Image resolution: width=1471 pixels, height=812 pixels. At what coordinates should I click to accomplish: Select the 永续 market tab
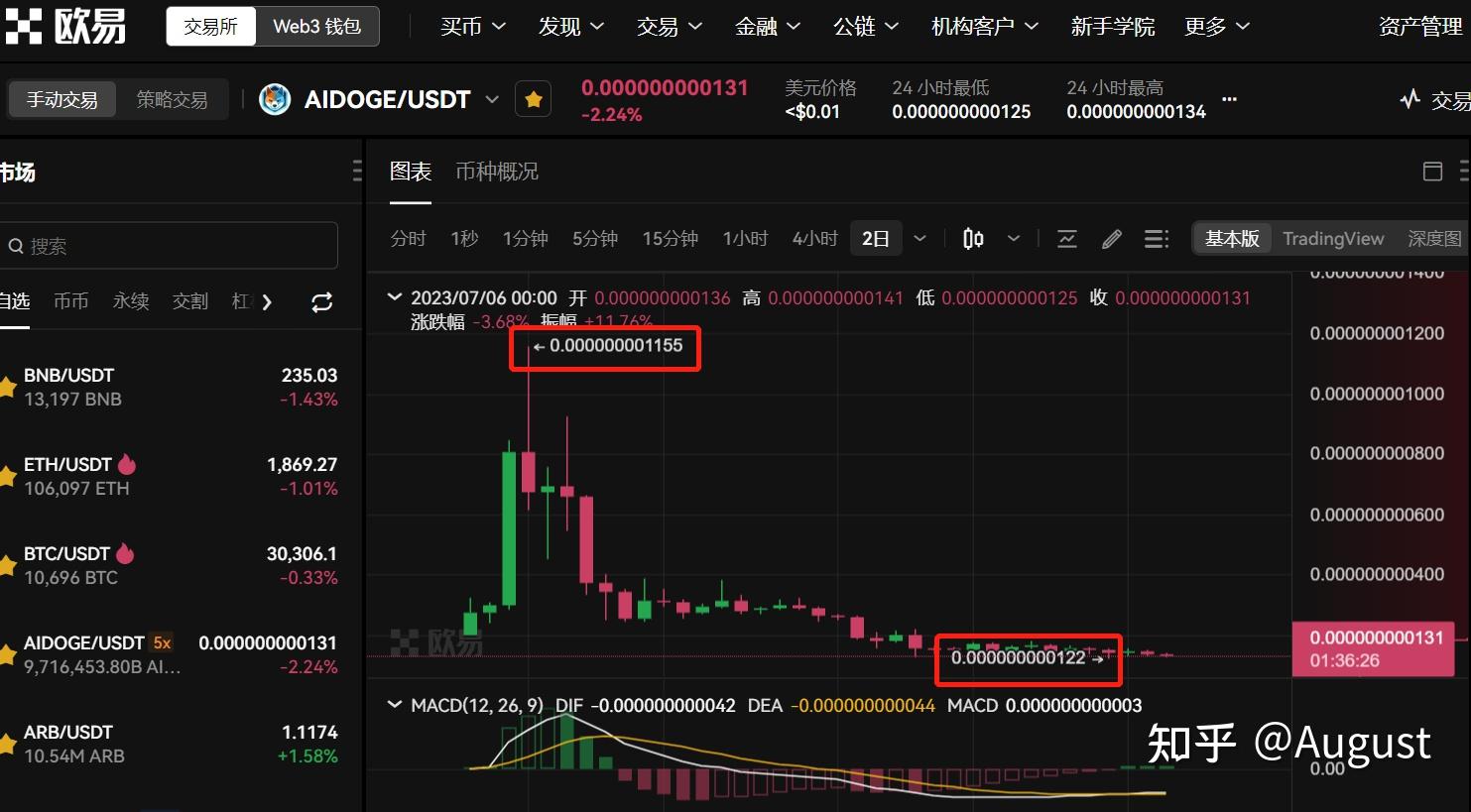(131, 301)
